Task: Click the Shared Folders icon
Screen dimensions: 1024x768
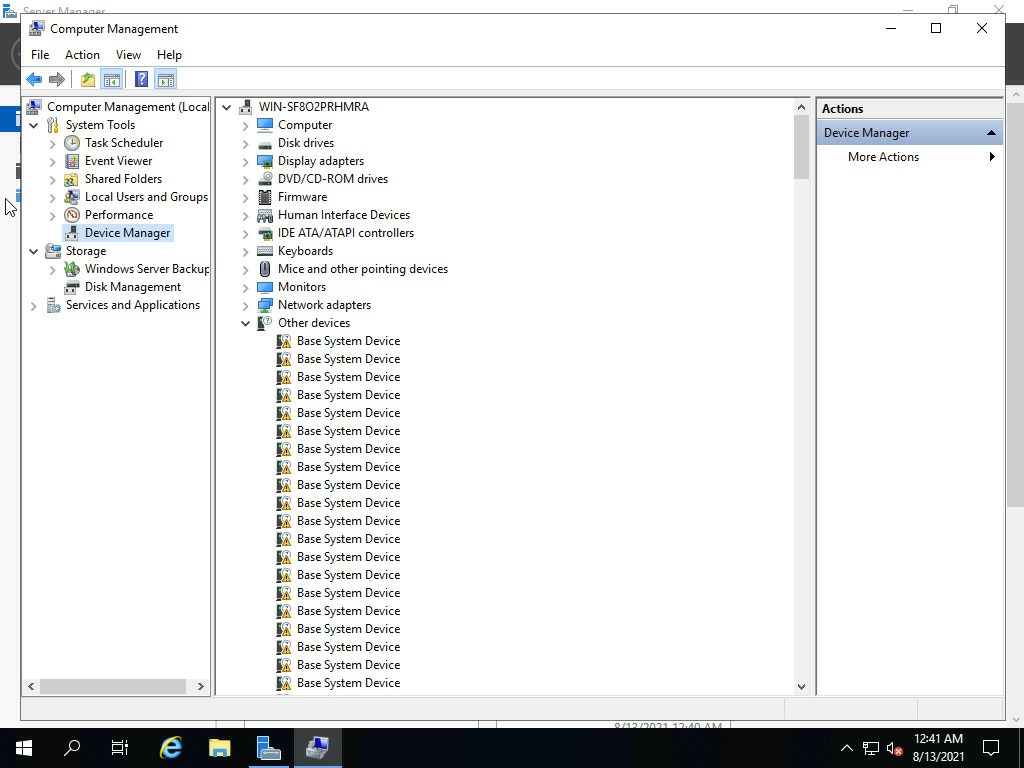Action: 72,179
